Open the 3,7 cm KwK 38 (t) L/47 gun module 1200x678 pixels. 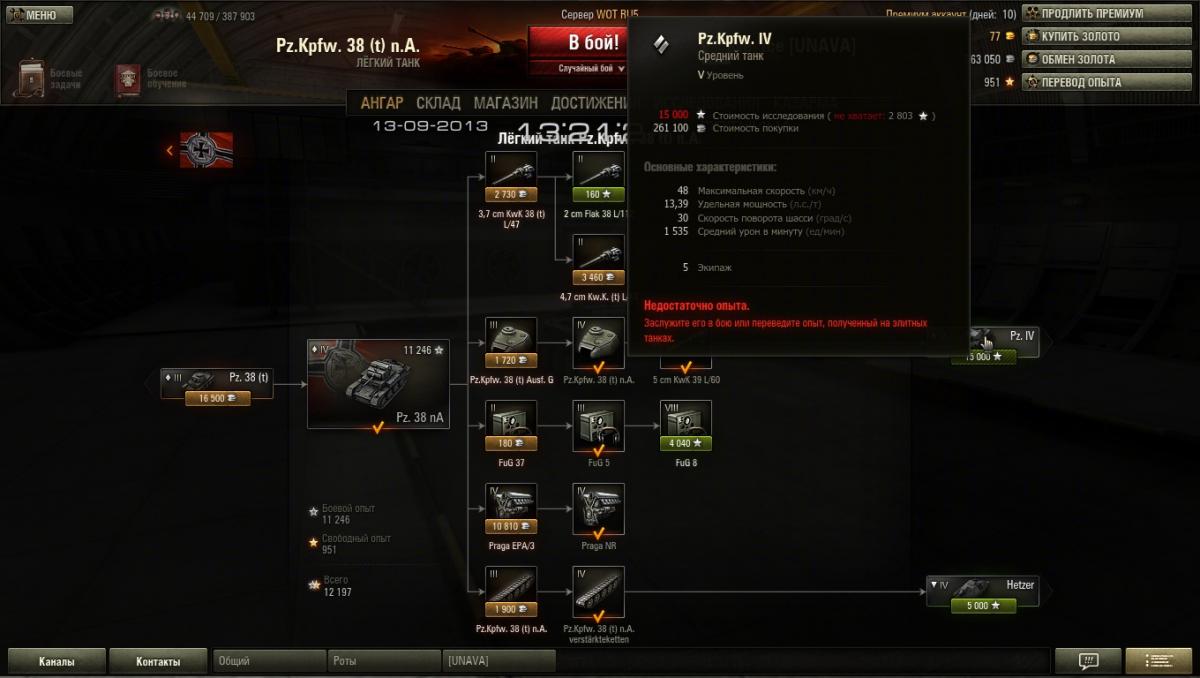coord(511,169)
